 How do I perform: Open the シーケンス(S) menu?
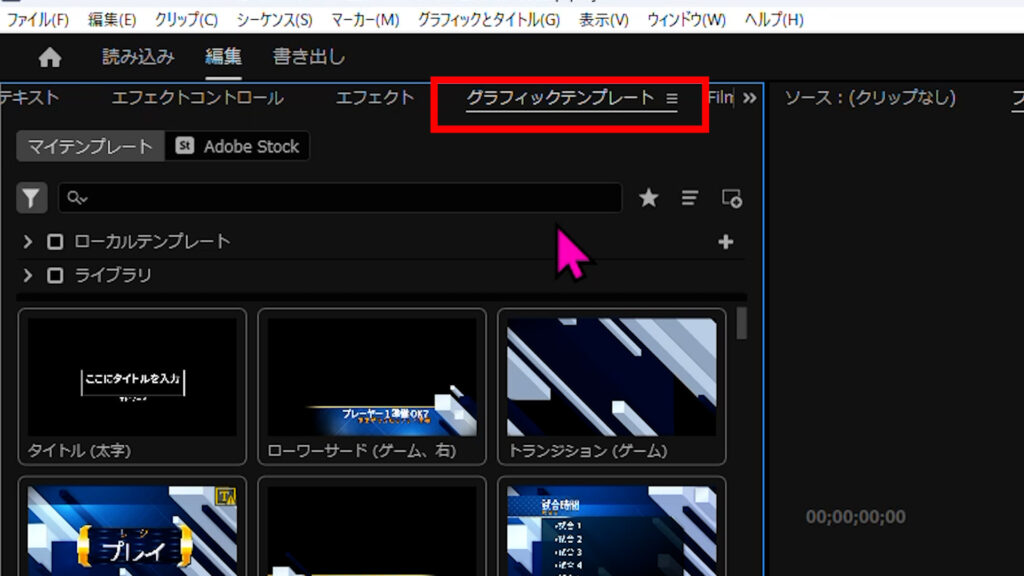274,20
